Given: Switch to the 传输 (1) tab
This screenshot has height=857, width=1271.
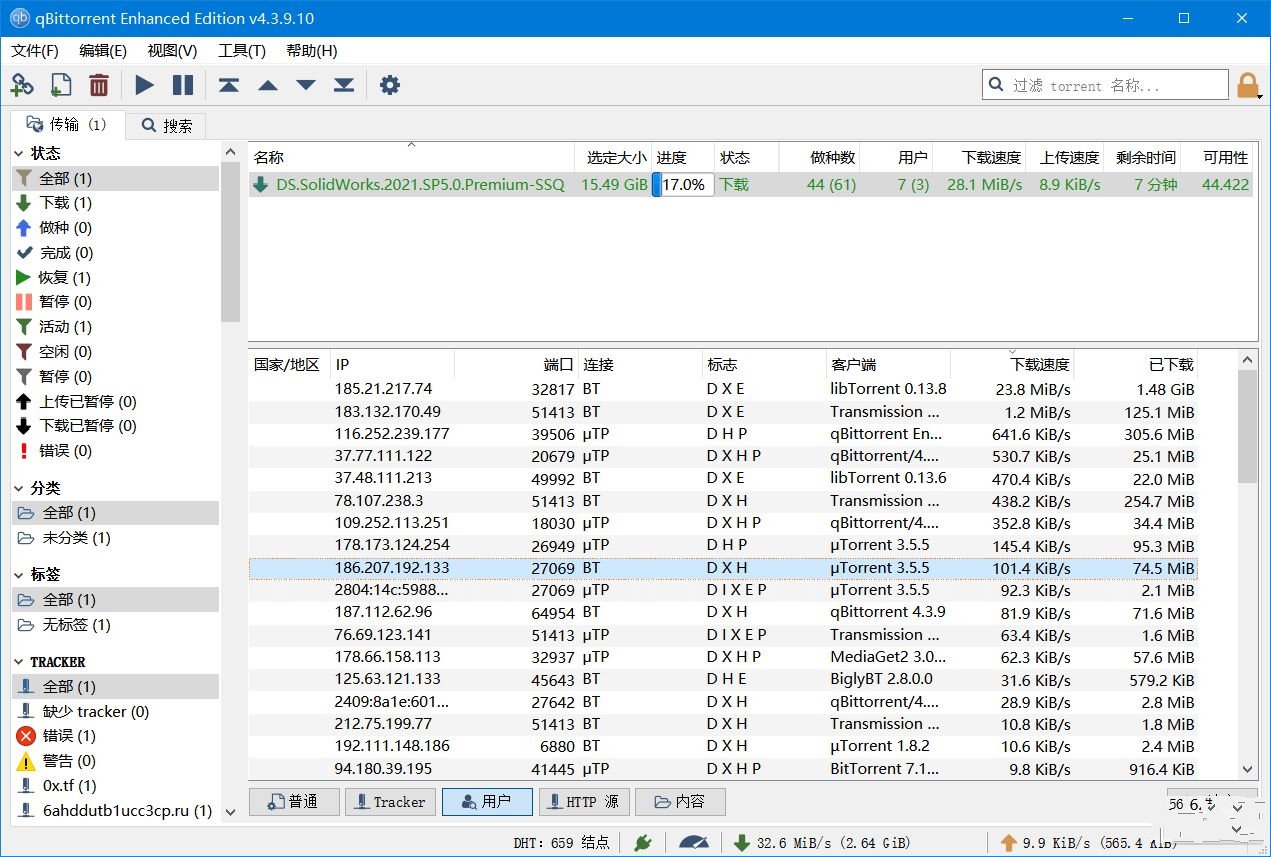Looking at the screenshot, I should [x=68, y=125].
